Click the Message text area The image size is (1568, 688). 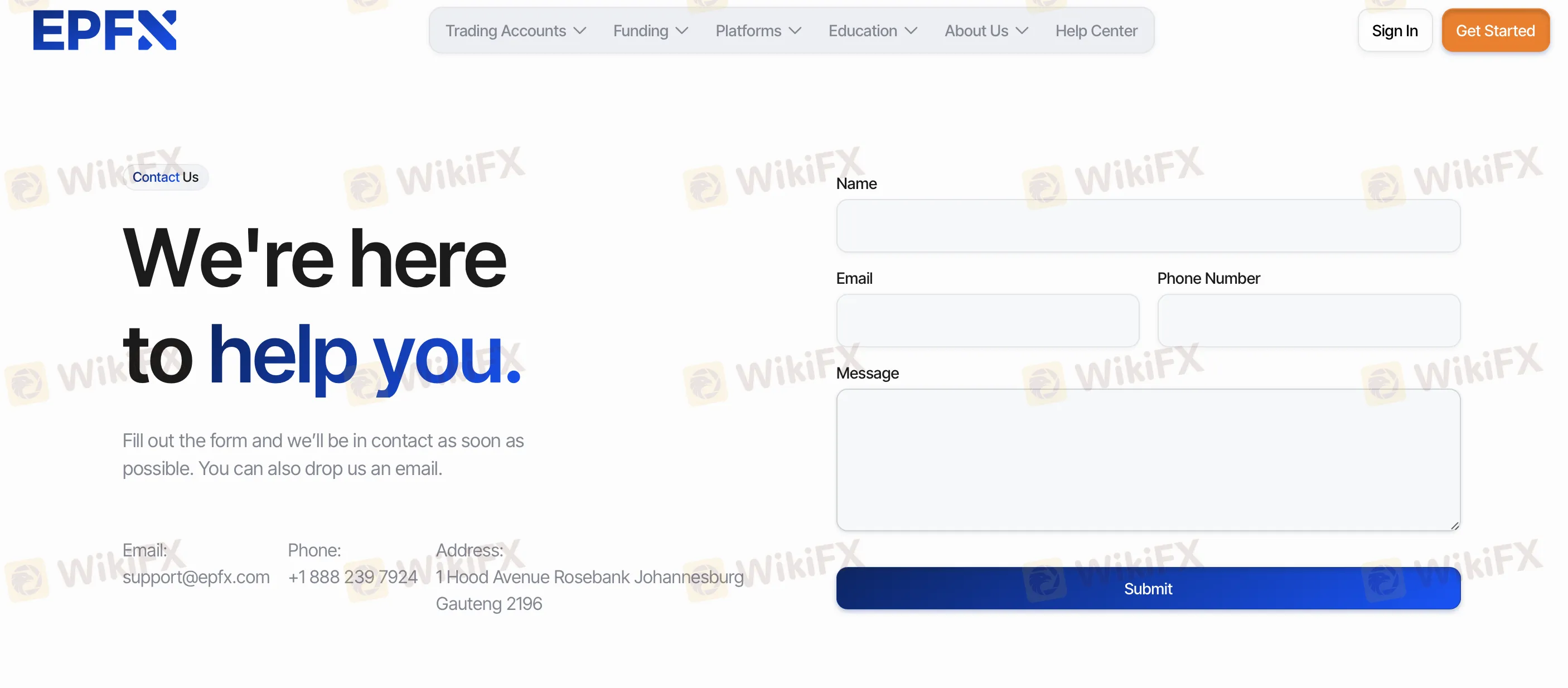click(x=1148, y=459)
